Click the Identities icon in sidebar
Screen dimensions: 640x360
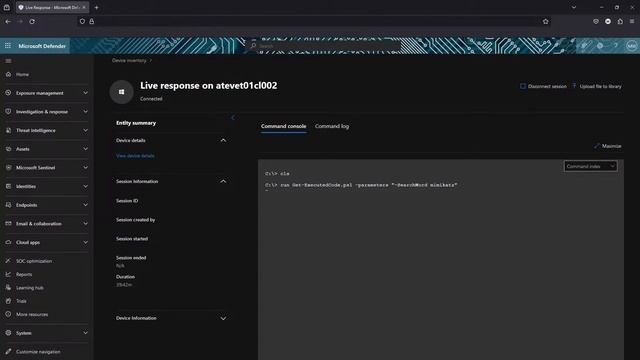click(8, 186)
